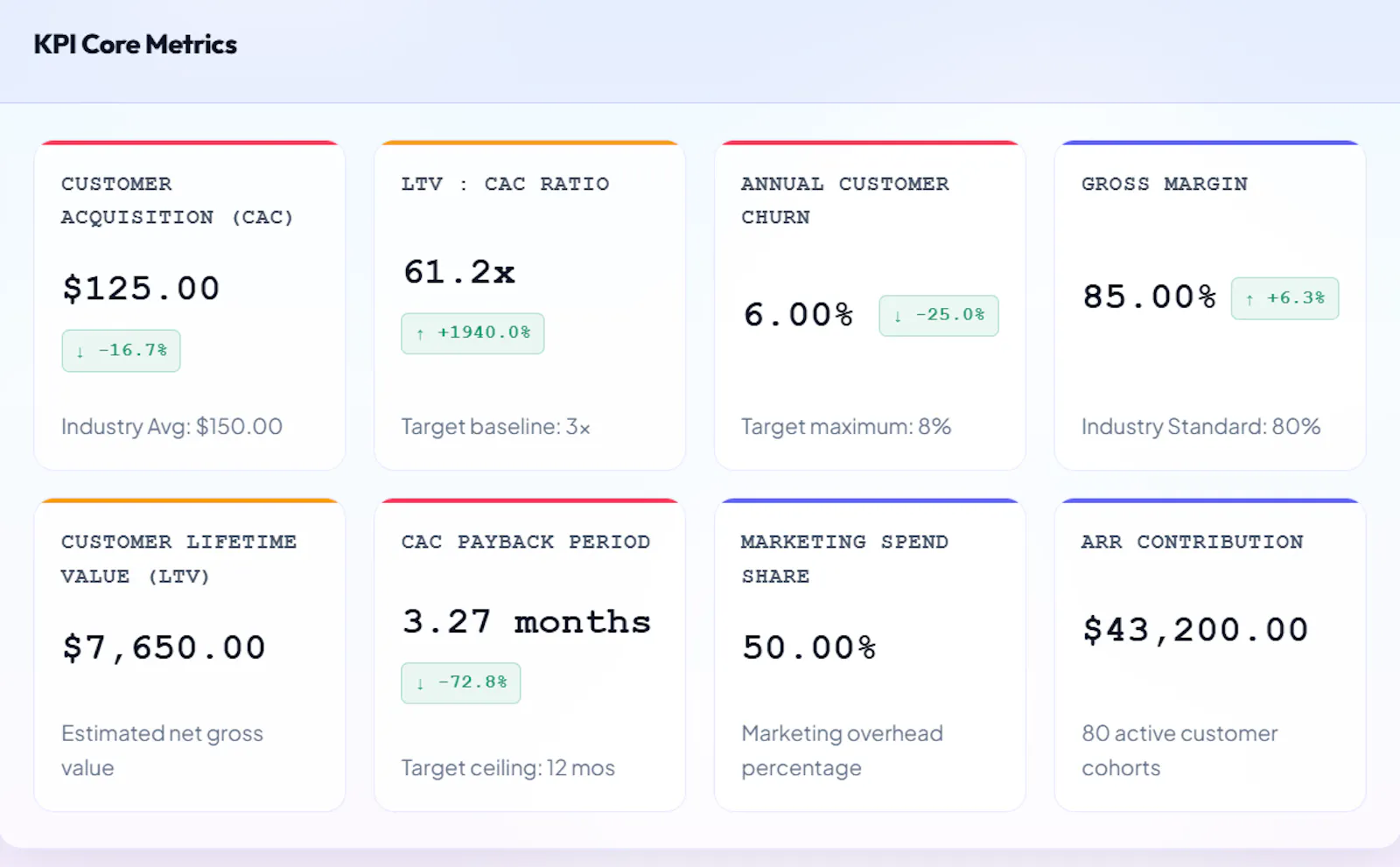
Task: Click the 3.27 months value
Action: coord(527,622)
